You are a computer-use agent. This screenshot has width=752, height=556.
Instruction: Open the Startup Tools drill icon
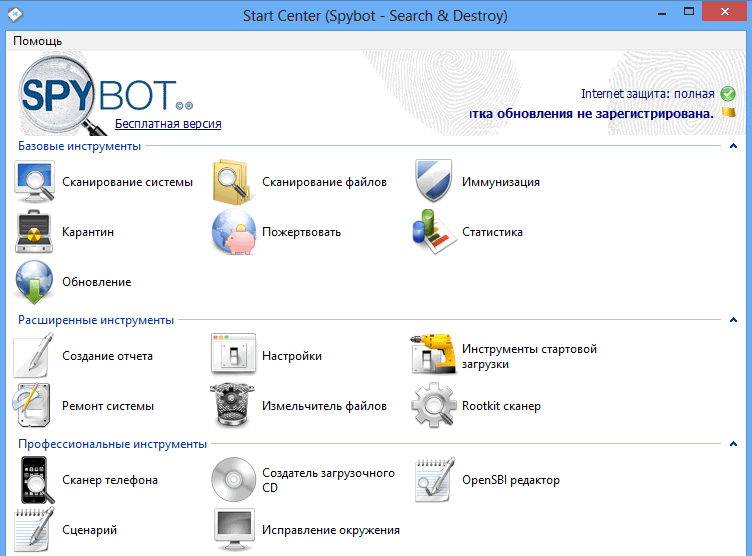pos(434,354)
